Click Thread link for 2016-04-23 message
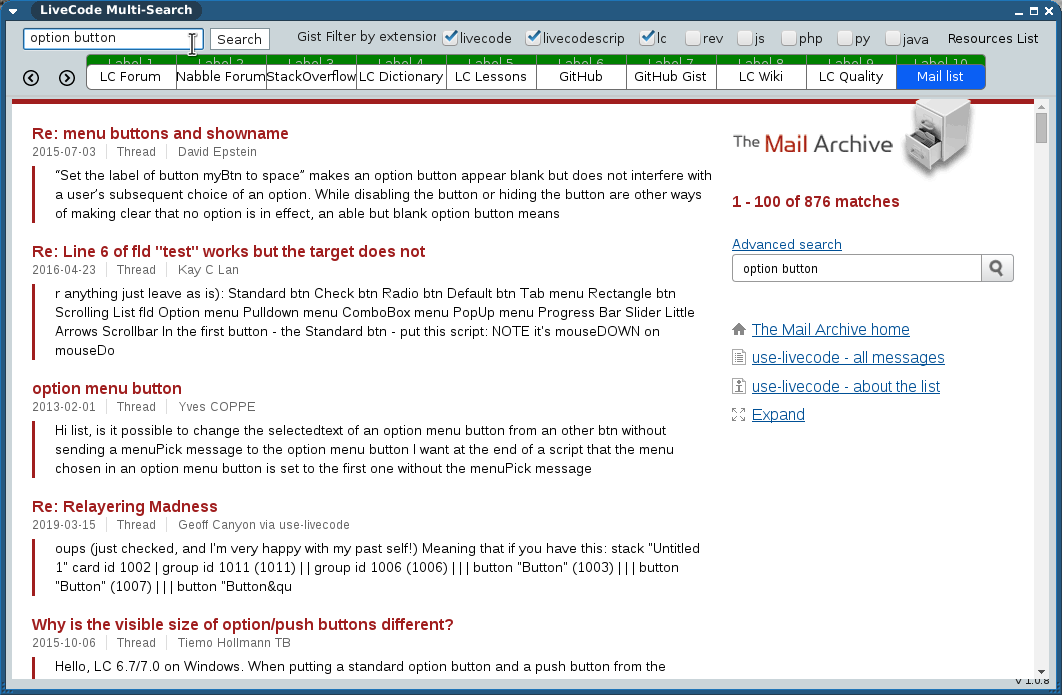1062x695 pixels. (136, 270)
